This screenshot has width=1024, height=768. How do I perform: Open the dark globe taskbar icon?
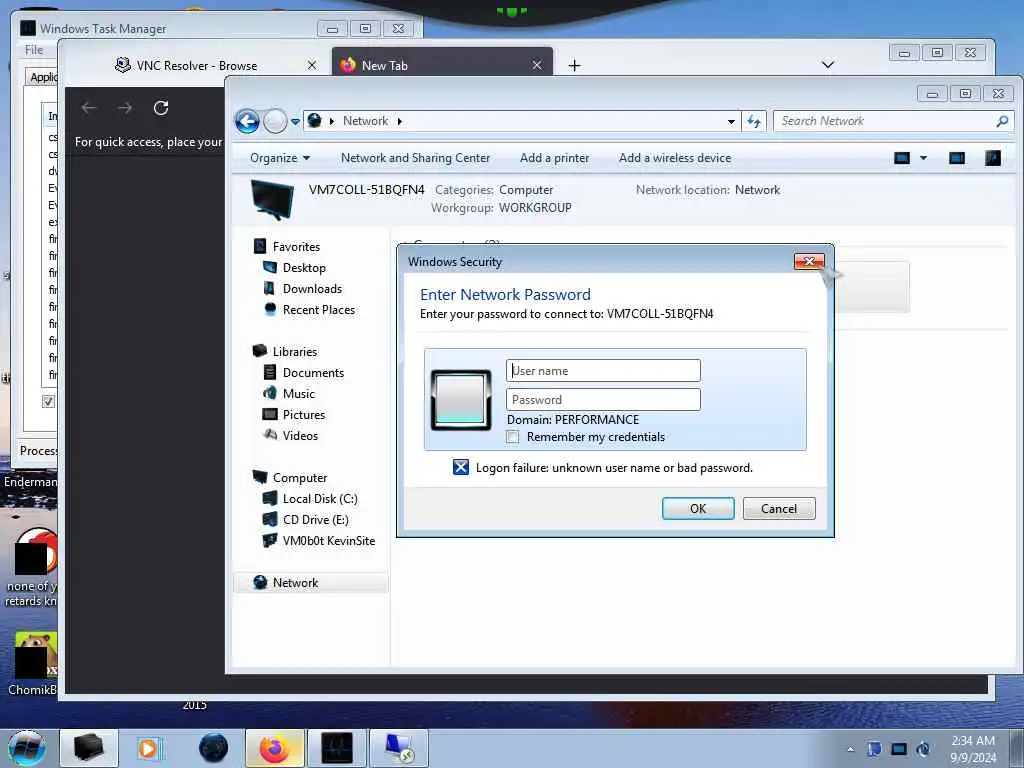[x=214, y=748]
